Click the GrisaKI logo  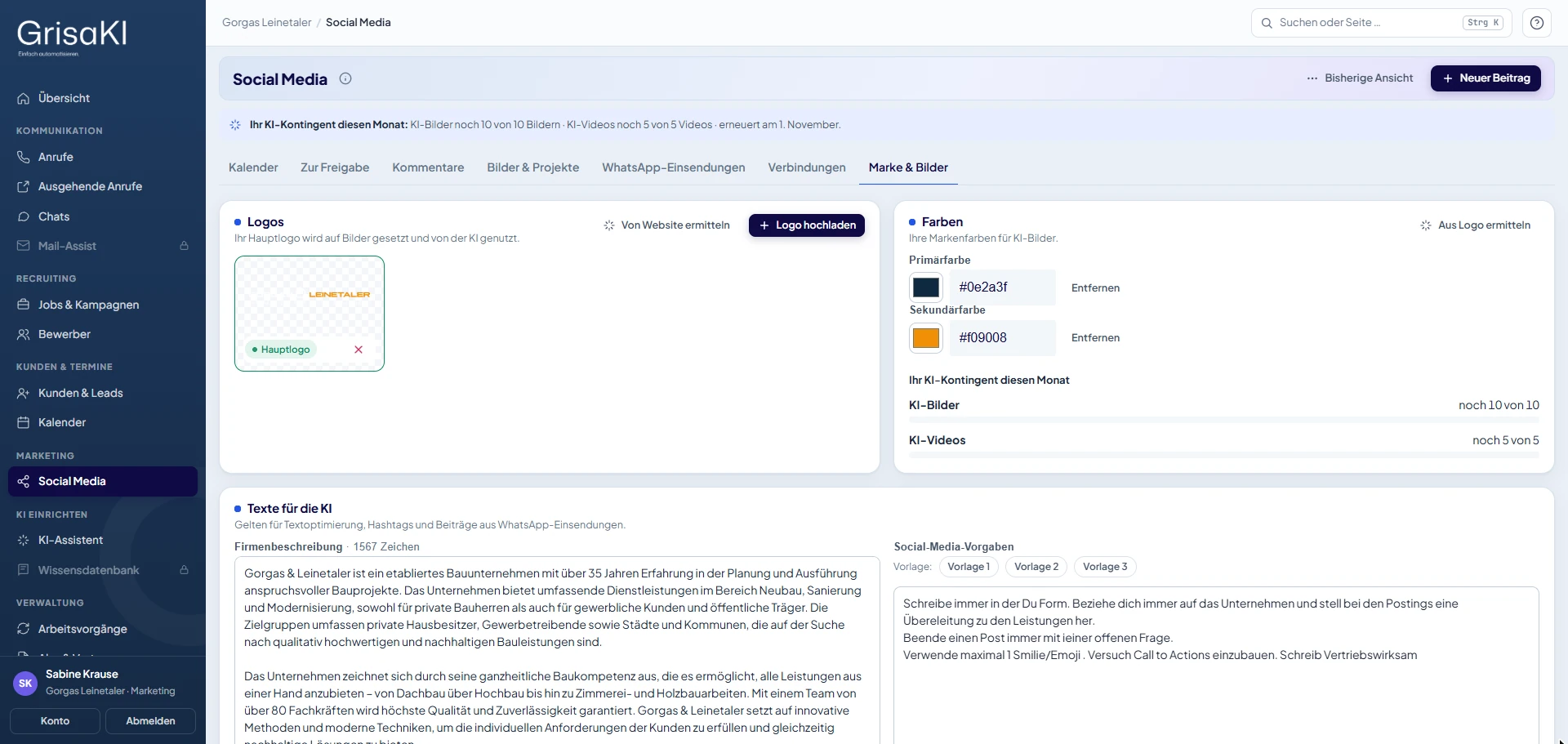[72, 36]
